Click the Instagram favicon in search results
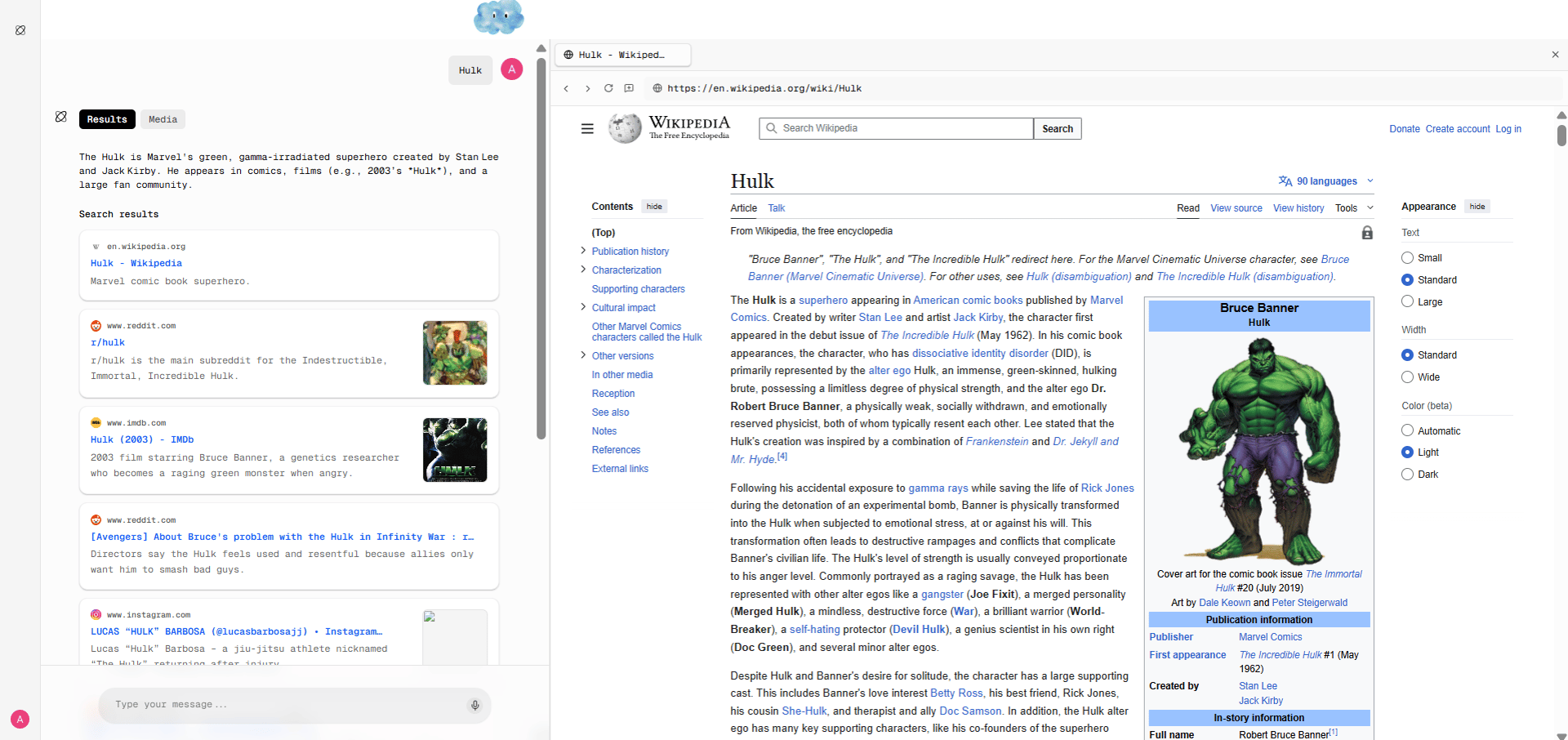1568x740 pixels. [x=96, y=615]
